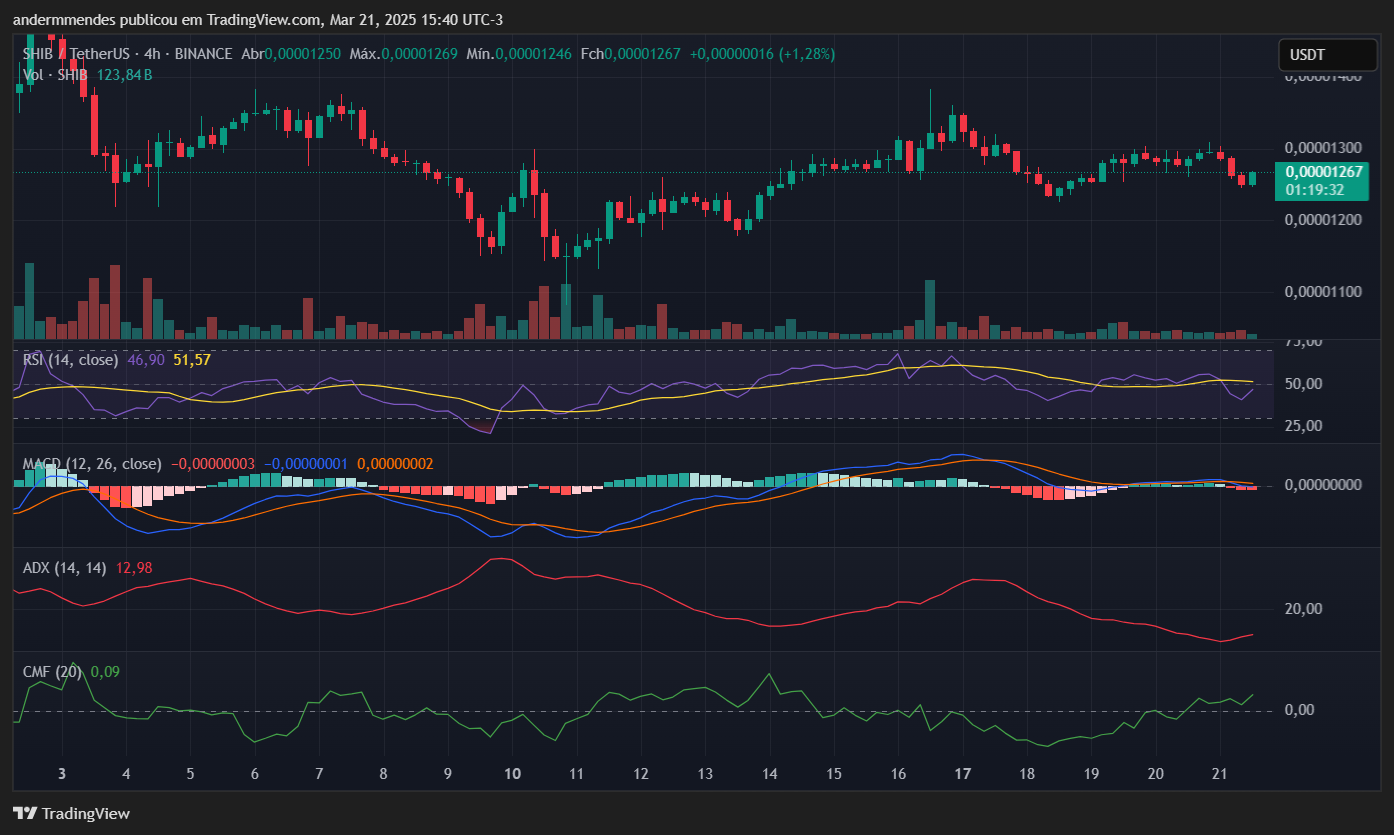
Task: Click the 0,00 label on the CMF axis
Action: pos(1298,710)
